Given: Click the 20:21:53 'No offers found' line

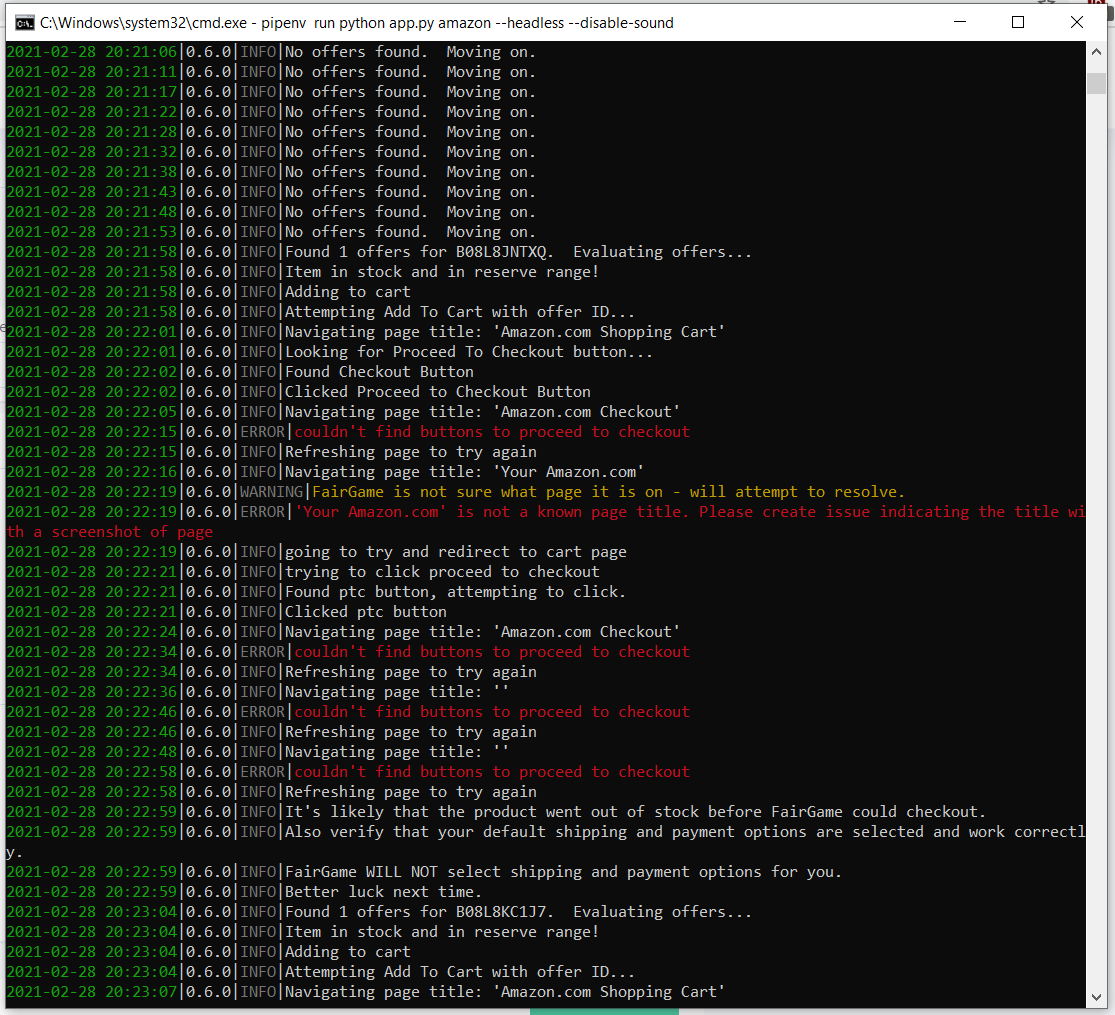Looking at the screenshot, I should pos(271,232).
